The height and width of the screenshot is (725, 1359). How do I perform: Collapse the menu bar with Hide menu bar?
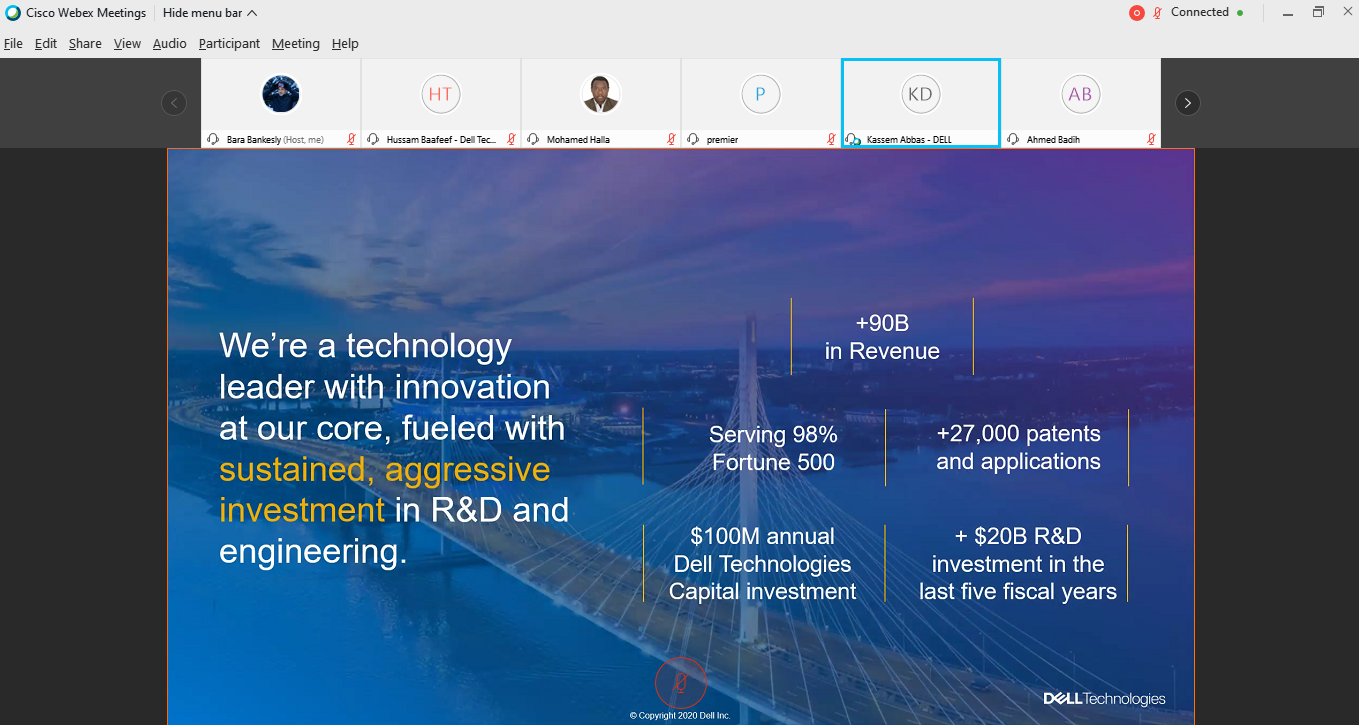tap(210, 13)
